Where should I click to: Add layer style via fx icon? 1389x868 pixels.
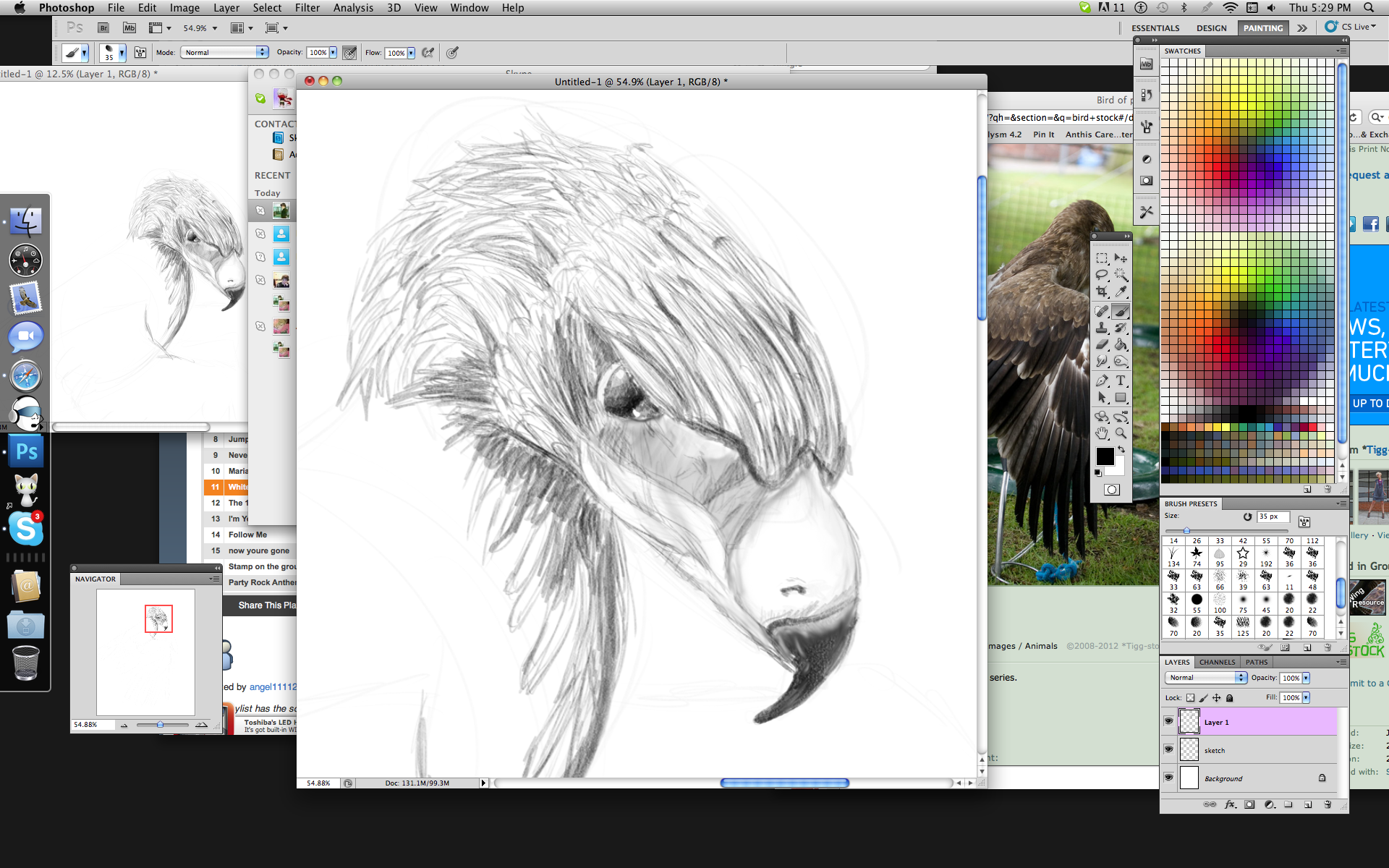(x=1230, y=804)
